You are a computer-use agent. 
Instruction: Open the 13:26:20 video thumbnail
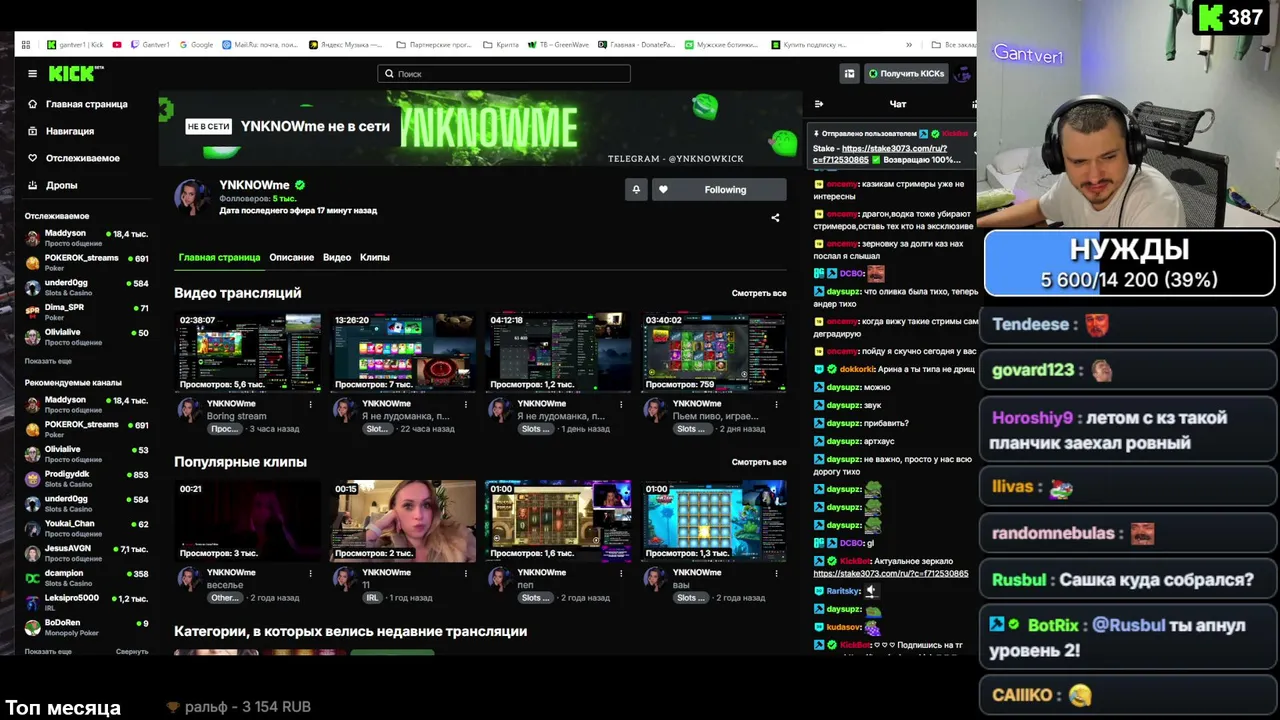point(403,352)
